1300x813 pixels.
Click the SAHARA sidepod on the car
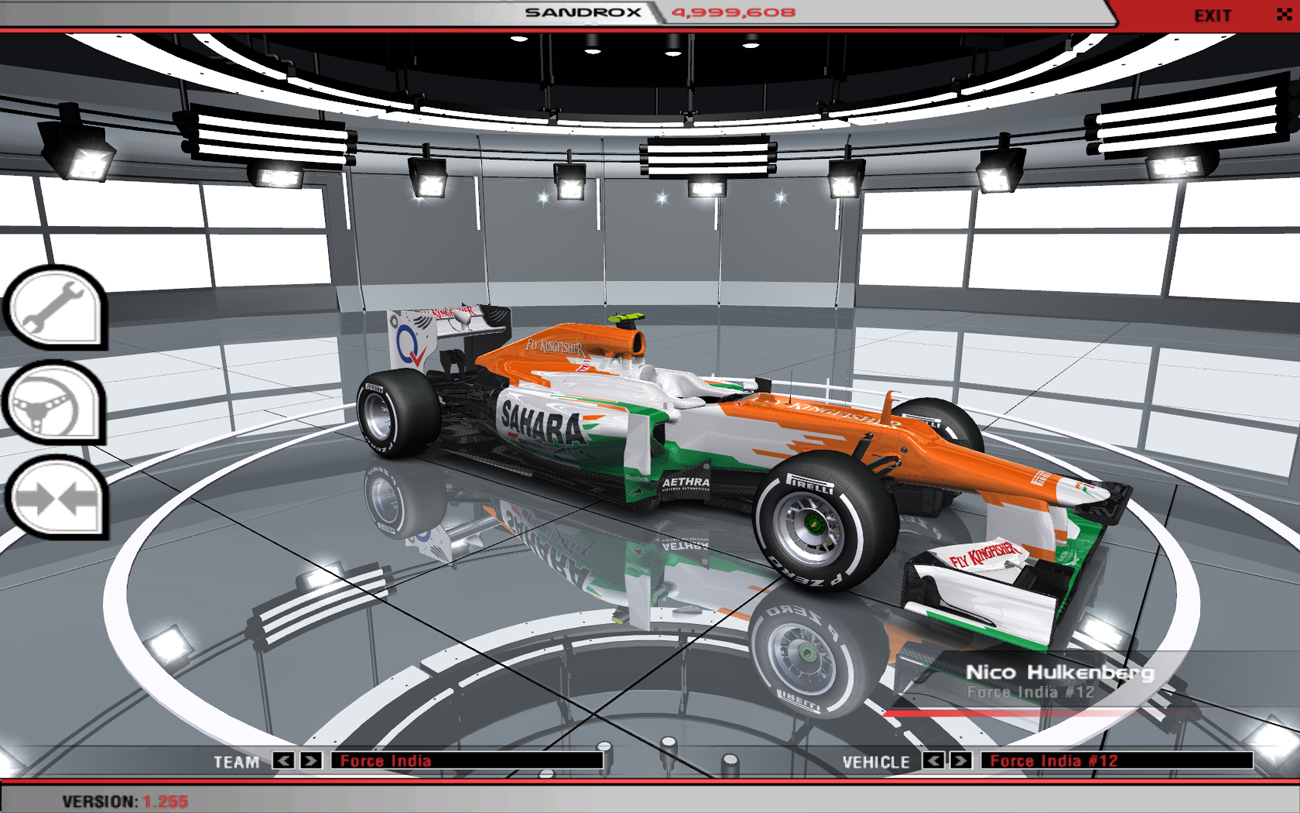(545, 427)
